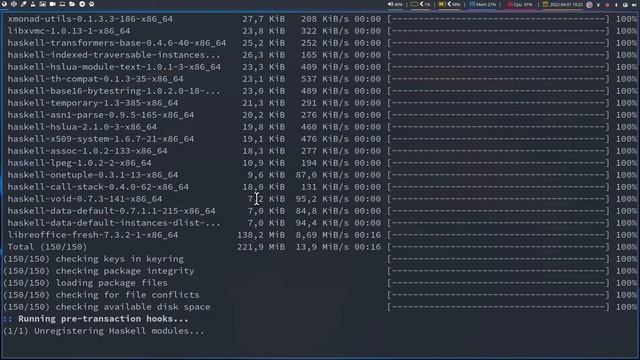Open the date and time widget
Viewport: 640px width, 360px height.
(563, 4)
